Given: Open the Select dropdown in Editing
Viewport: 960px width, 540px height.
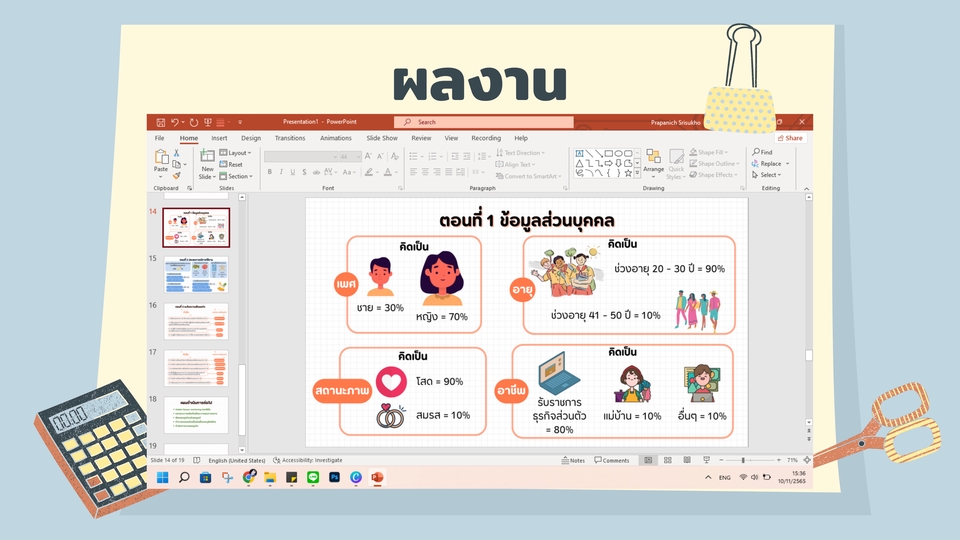Looking at the screenshot, I should (x=767, y=174).
